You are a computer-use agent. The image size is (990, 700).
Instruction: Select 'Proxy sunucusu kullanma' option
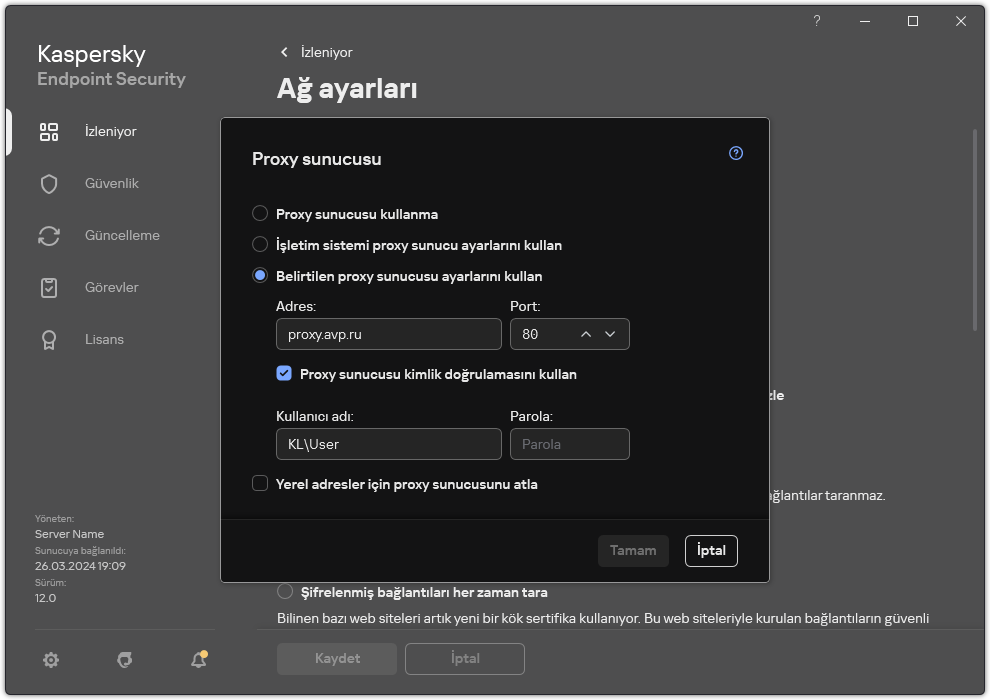pyautogui.click(x=260, y=213)
